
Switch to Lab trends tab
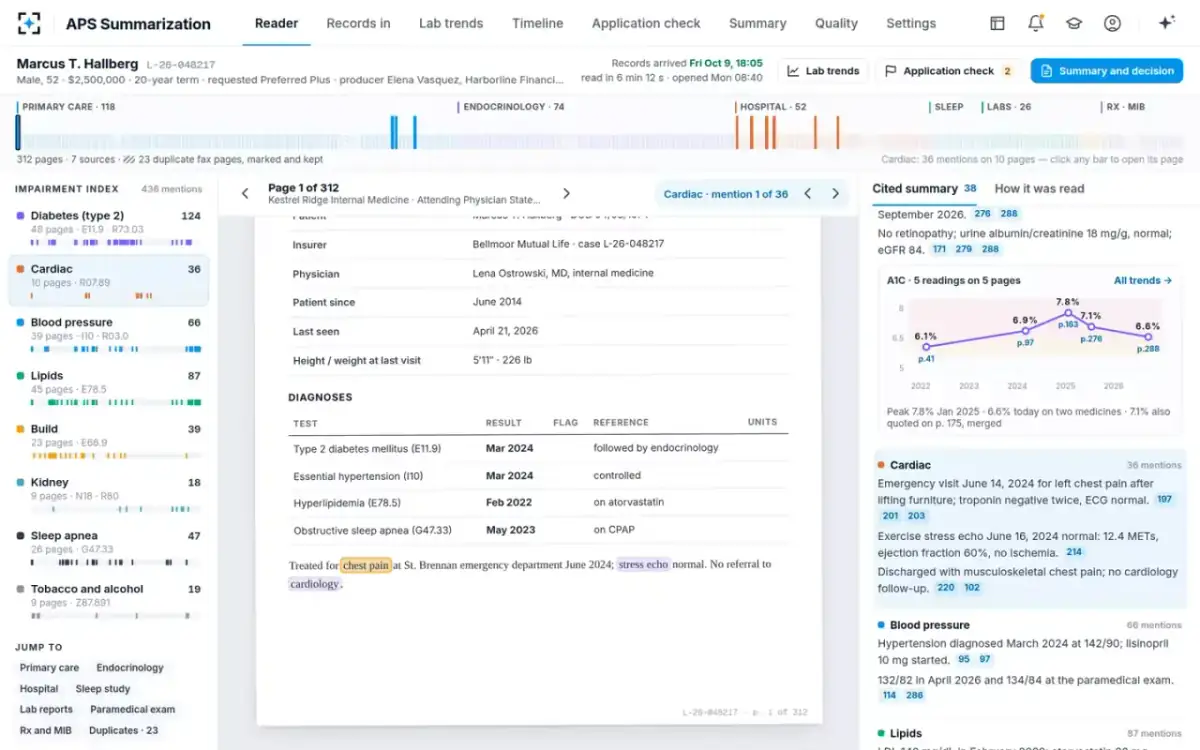(x=451, y=23)
